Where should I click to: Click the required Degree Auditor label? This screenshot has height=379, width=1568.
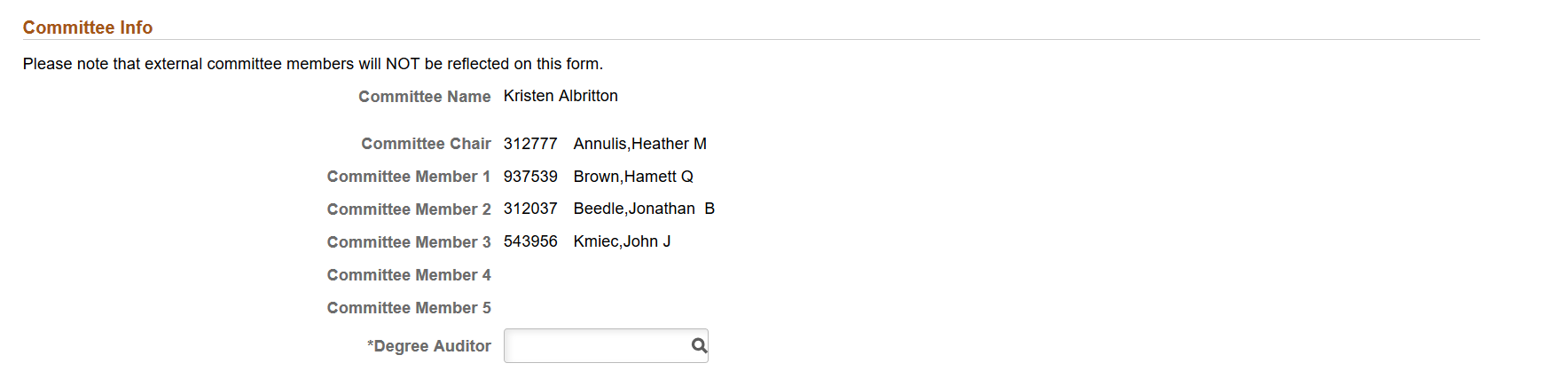pyautogui.click(x=429, y=346)
